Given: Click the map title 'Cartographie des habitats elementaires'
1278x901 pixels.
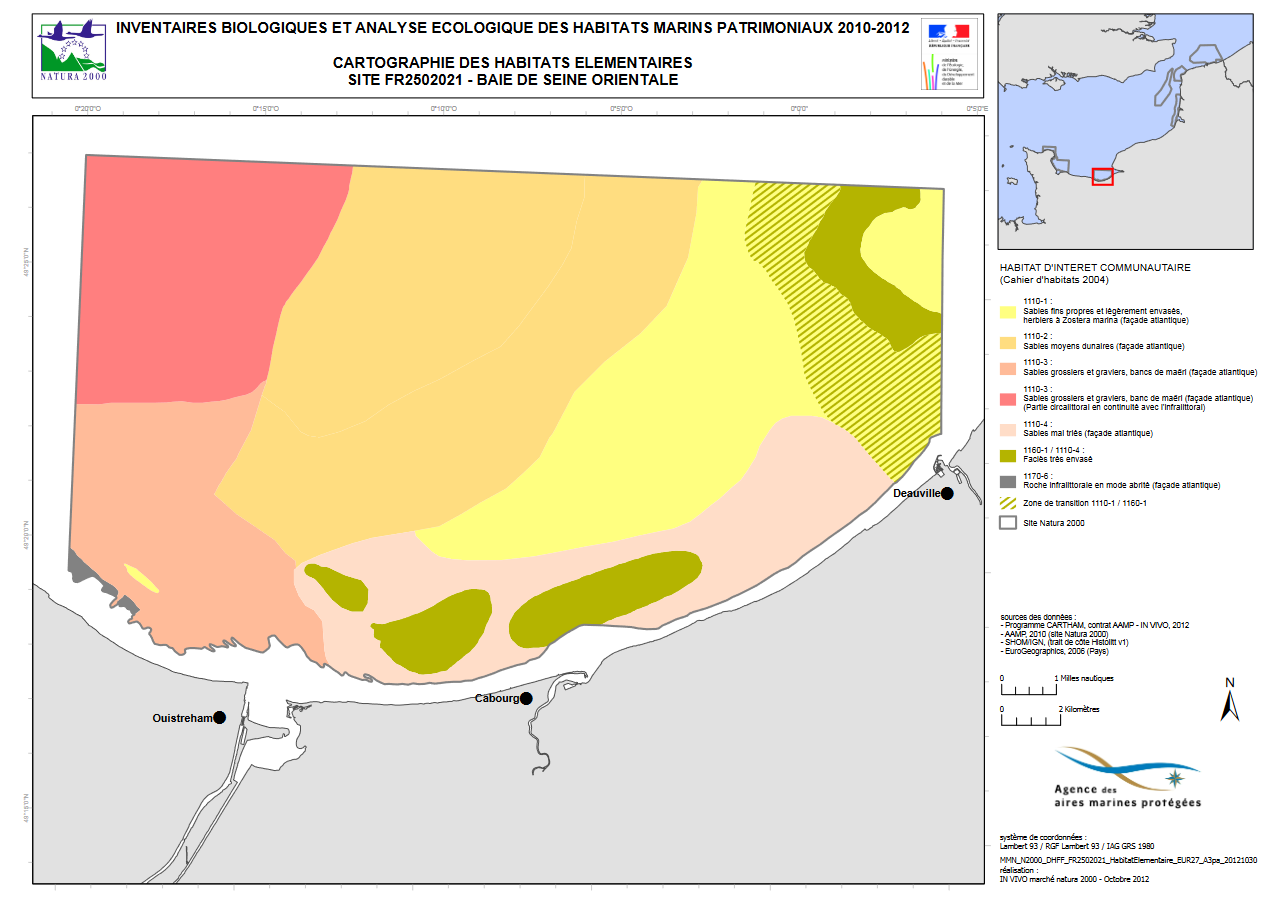Looking at the screenshot, I should (512, 62).
